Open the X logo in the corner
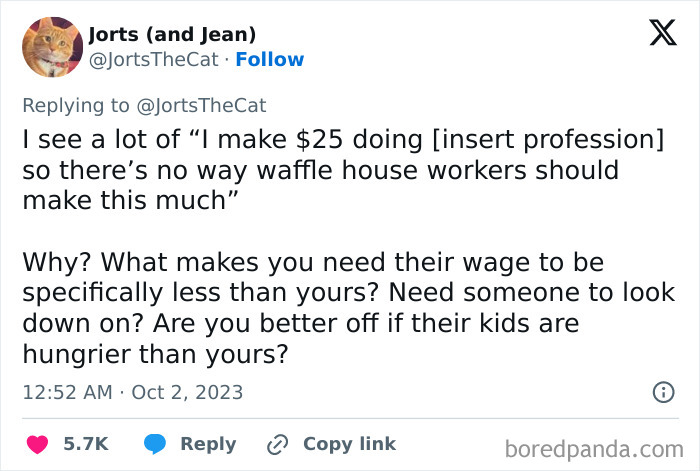 (x=663, y=33)
